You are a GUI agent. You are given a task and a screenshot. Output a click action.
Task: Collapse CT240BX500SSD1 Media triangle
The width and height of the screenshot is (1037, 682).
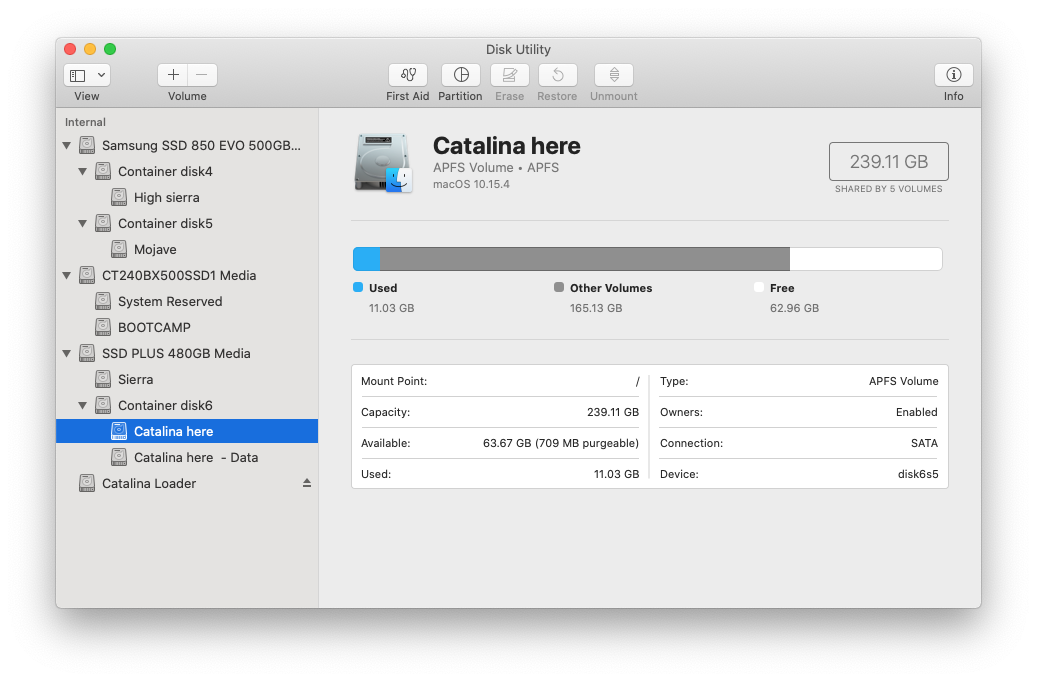pyautogui.click(x=67, y=276)
